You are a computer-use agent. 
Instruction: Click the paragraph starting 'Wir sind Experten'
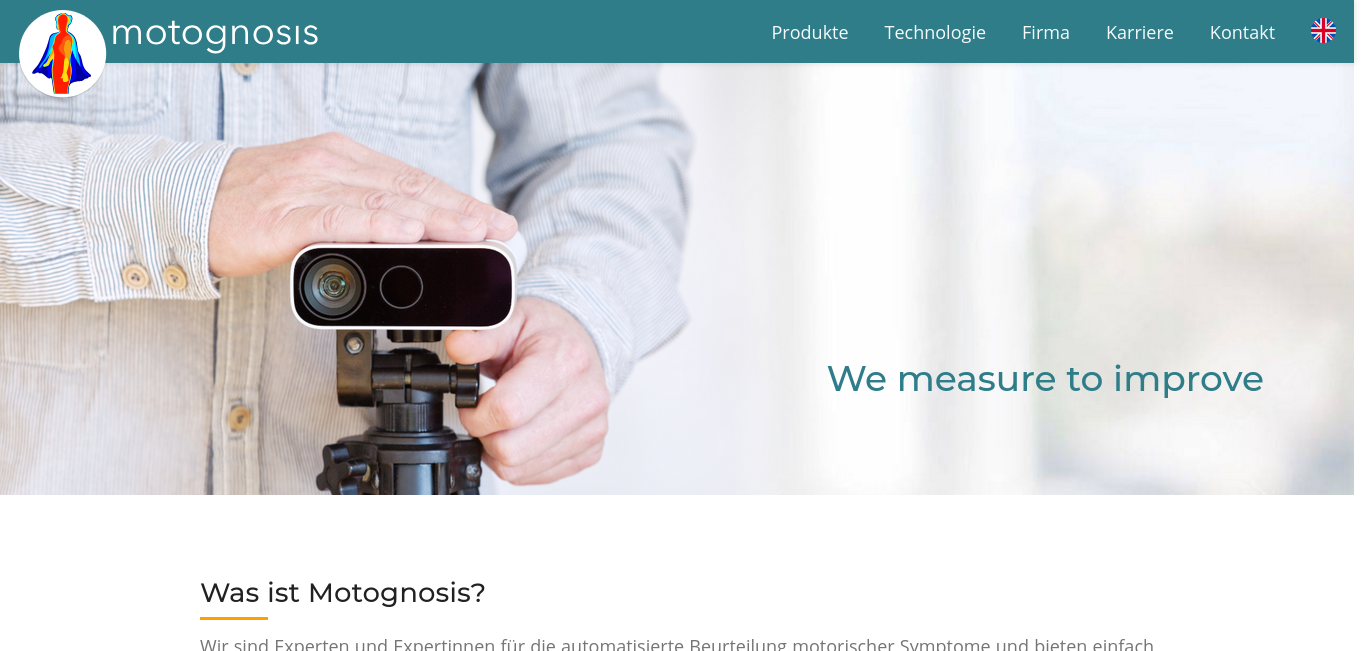pyautogui.click(x=677, y=644)
